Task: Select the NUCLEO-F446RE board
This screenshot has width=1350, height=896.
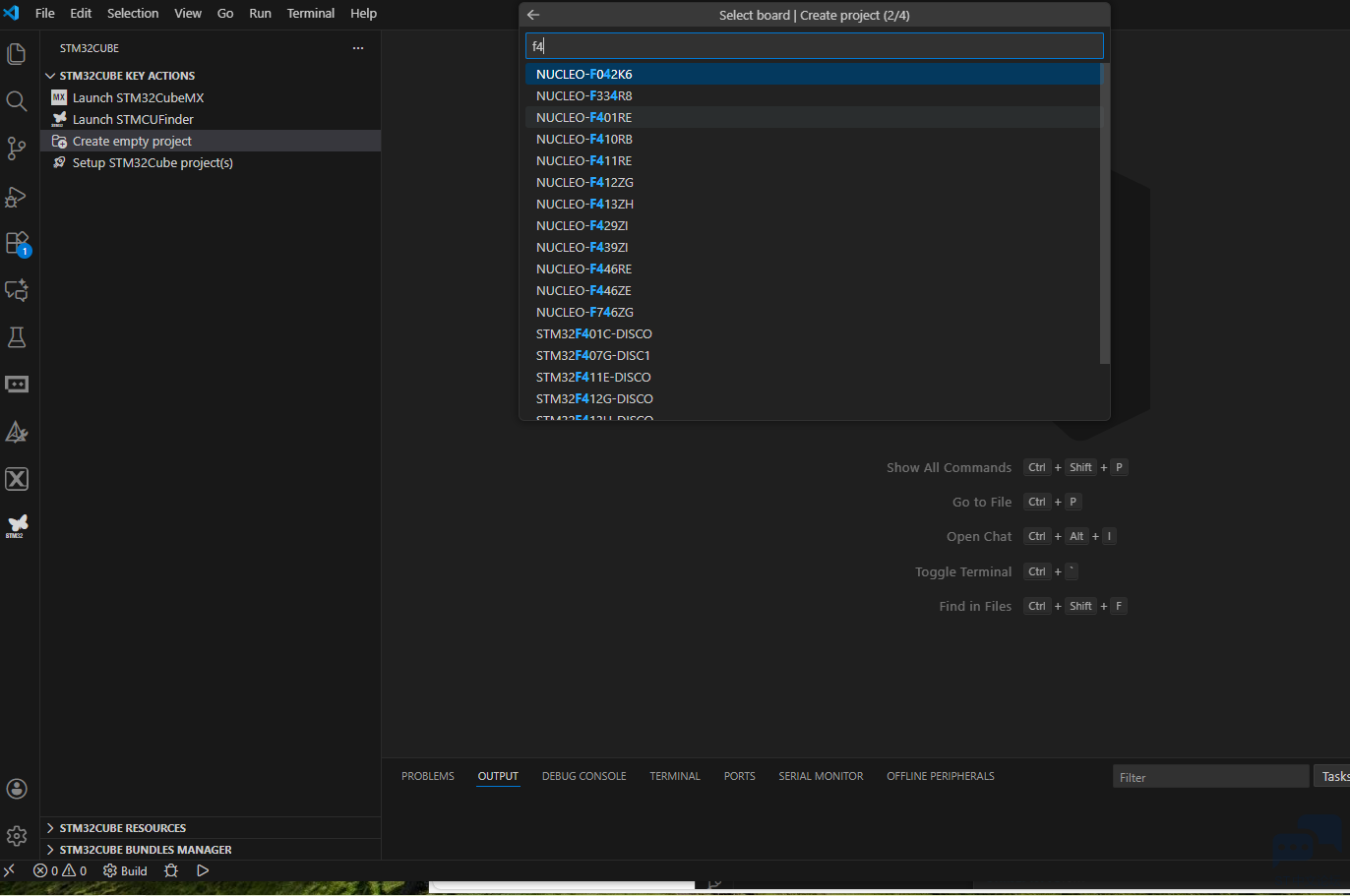Action: coord(583,269)
